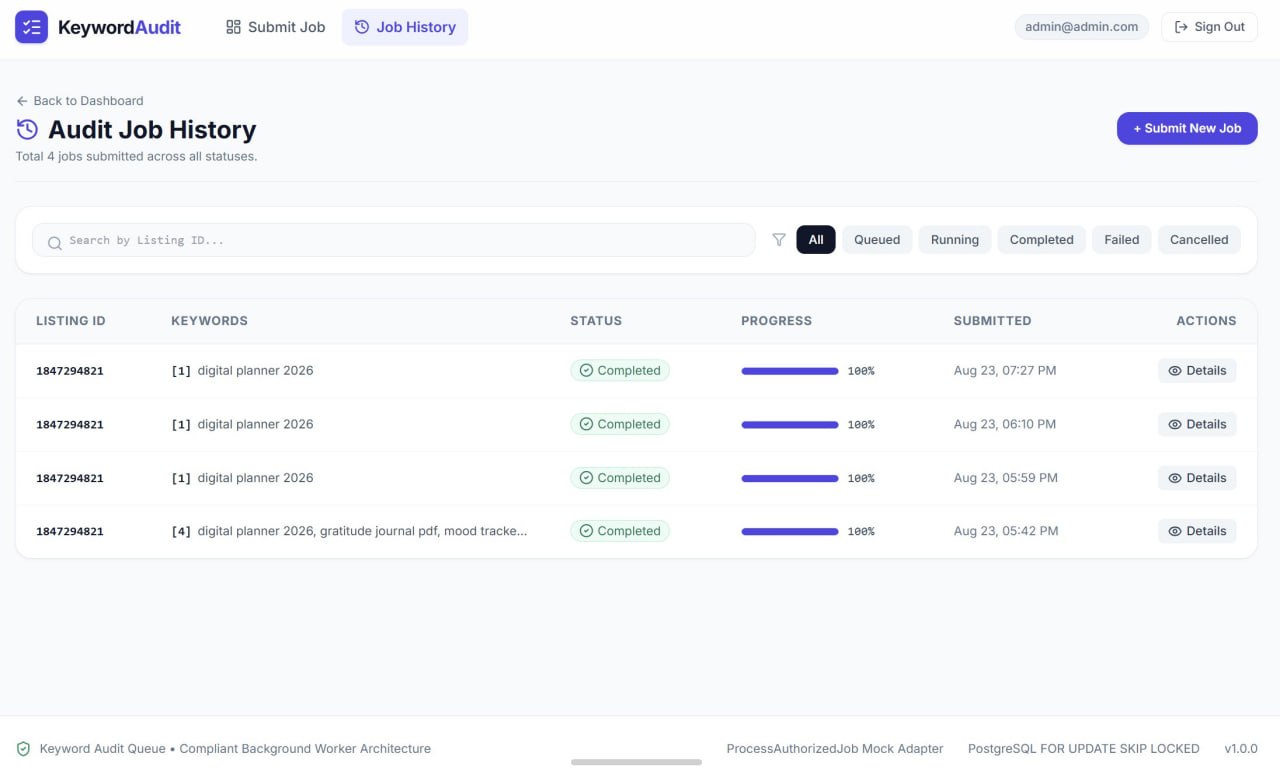The height and width of the screenshot is (771, 1280).
Task: Follow the Back to Dashboard link
Action: click(x=80, y=101)
